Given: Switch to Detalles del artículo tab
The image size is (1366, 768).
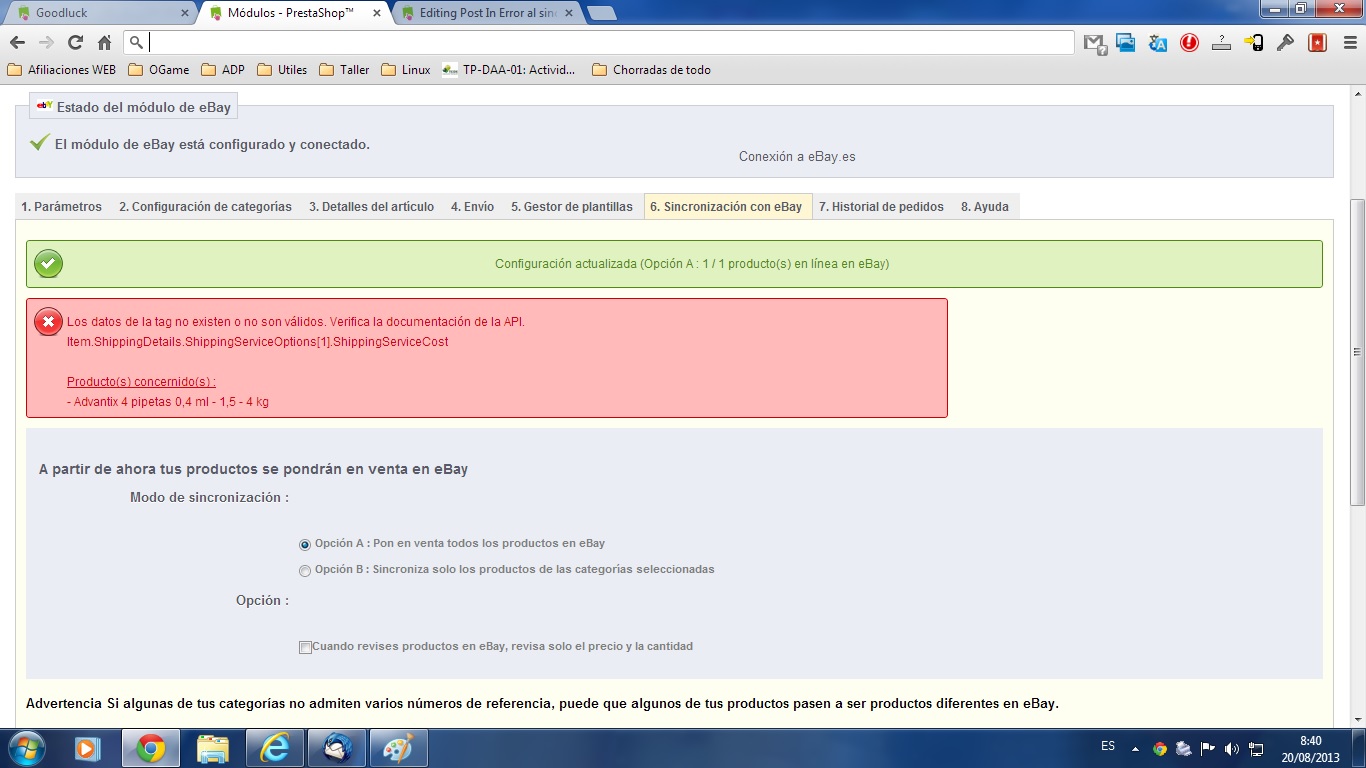Looking at the screenshot, I should click(371, 207).
